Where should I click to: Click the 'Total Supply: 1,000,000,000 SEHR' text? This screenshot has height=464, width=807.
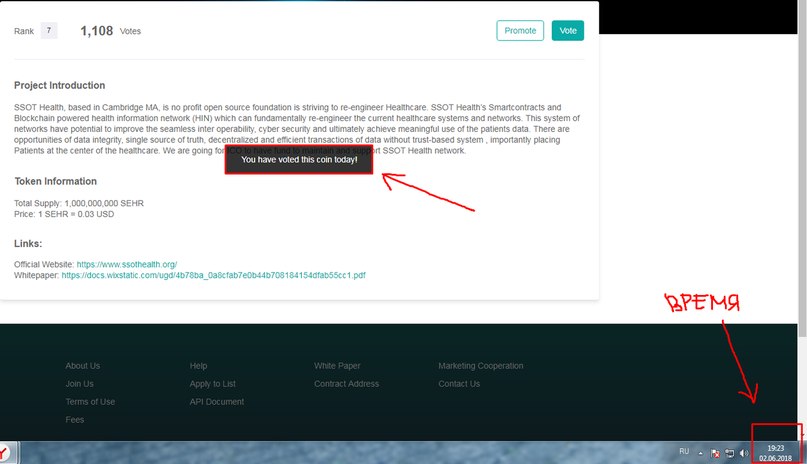79,203
